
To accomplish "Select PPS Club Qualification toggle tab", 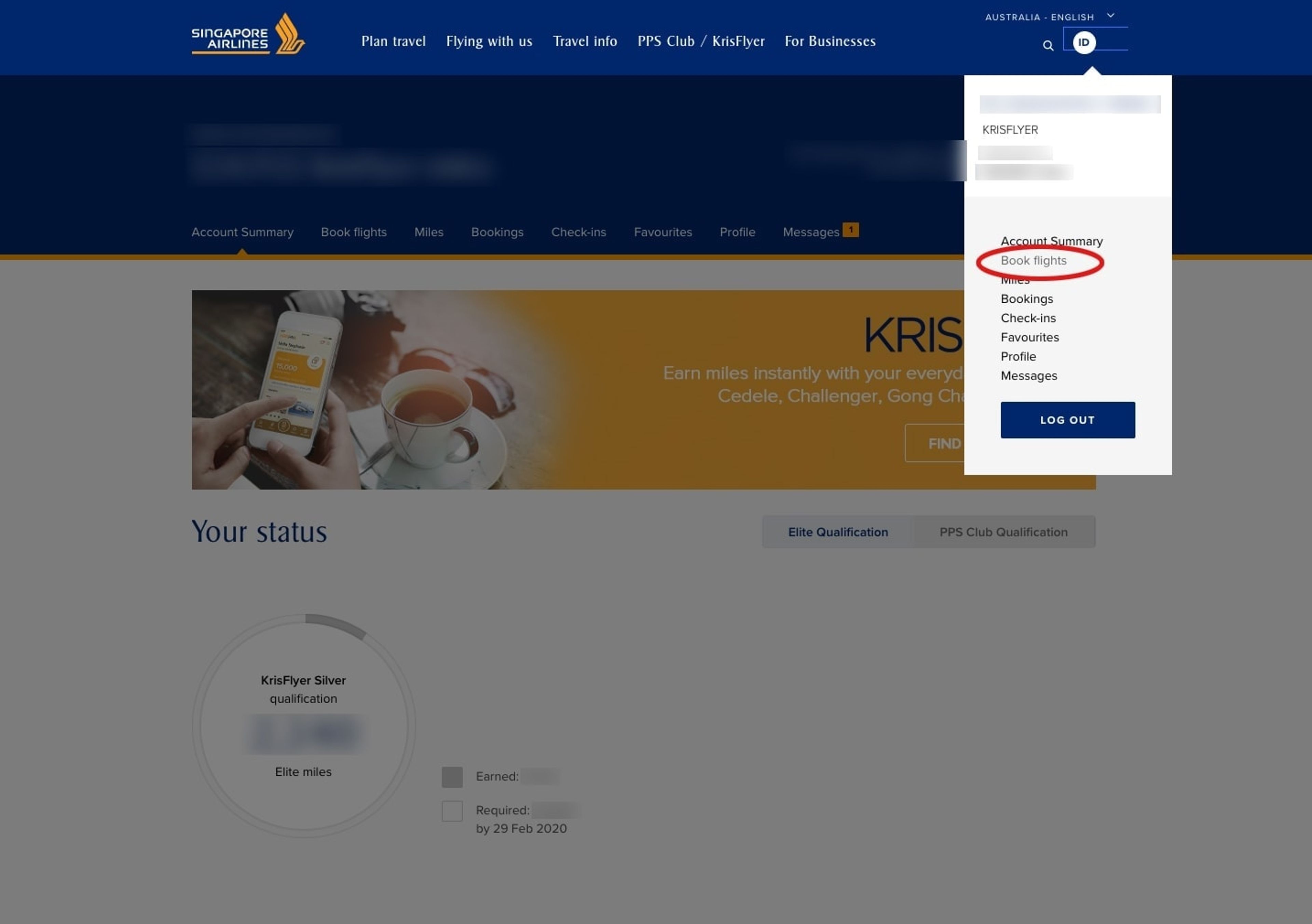I will click(x=1003, y=531).
